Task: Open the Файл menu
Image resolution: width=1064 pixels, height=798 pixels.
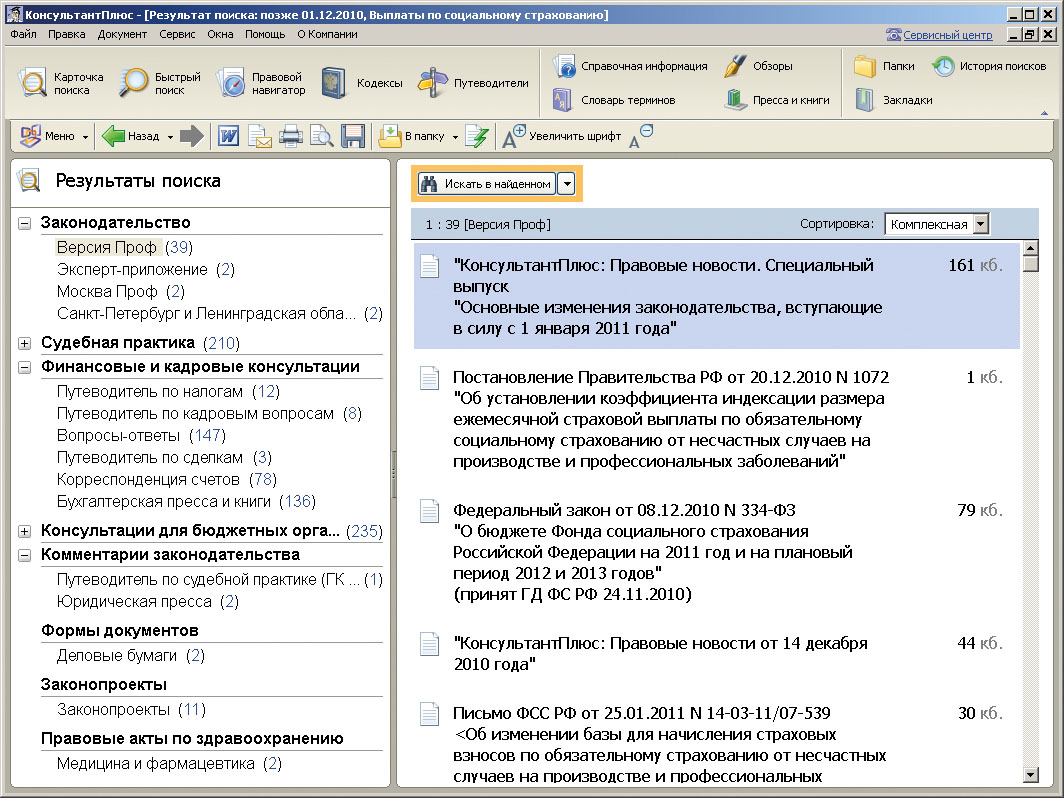Action: coord(24,34)
